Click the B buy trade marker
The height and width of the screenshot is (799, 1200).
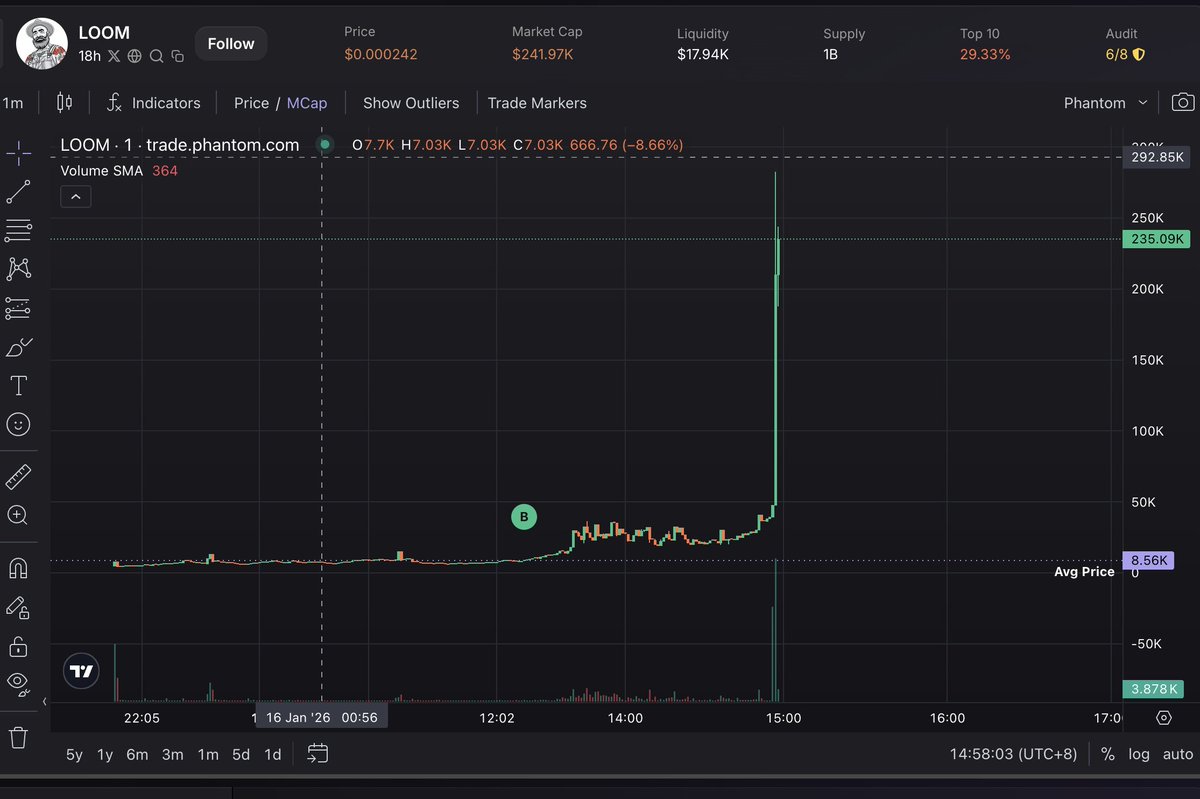[523, 517]
